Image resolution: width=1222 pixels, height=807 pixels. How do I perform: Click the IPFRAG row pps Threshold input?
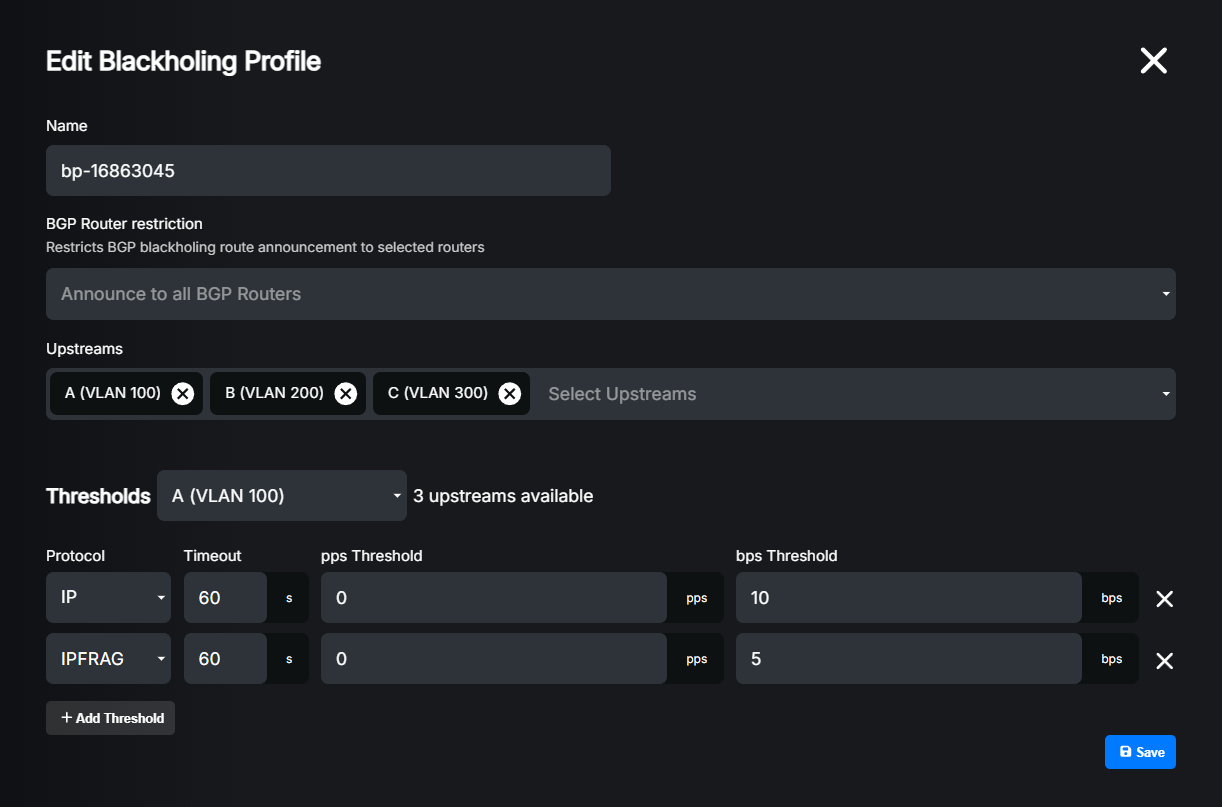coord(493,659)
